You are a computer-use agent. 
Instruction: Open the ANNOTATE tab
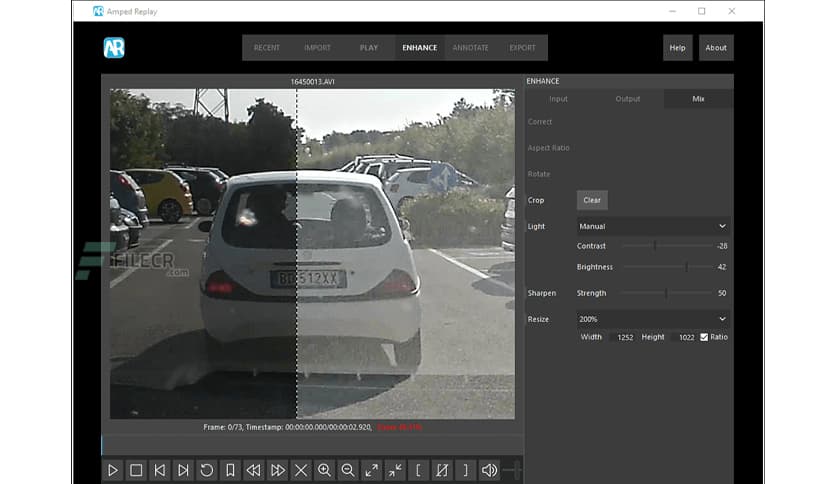(x=470, y=47)
